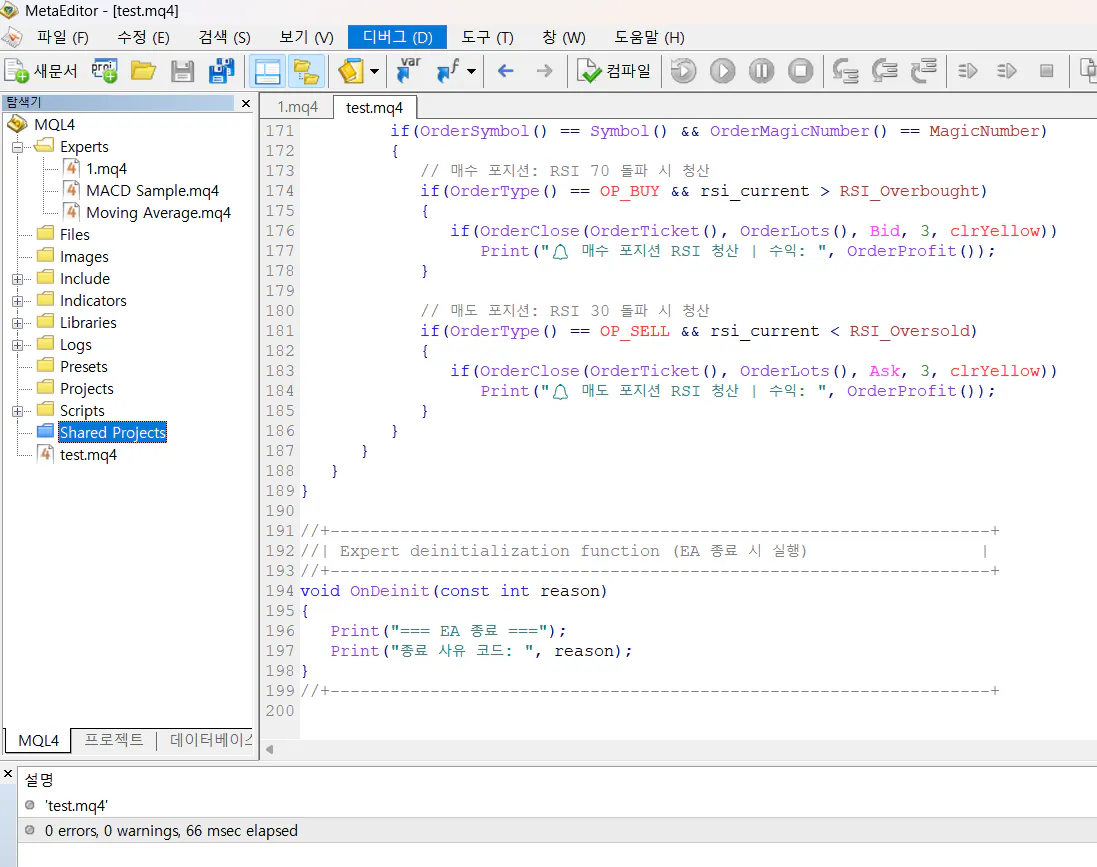1097x867 pixels.
Task: Click the Save file floppy icon
Action: click(182, 71)
